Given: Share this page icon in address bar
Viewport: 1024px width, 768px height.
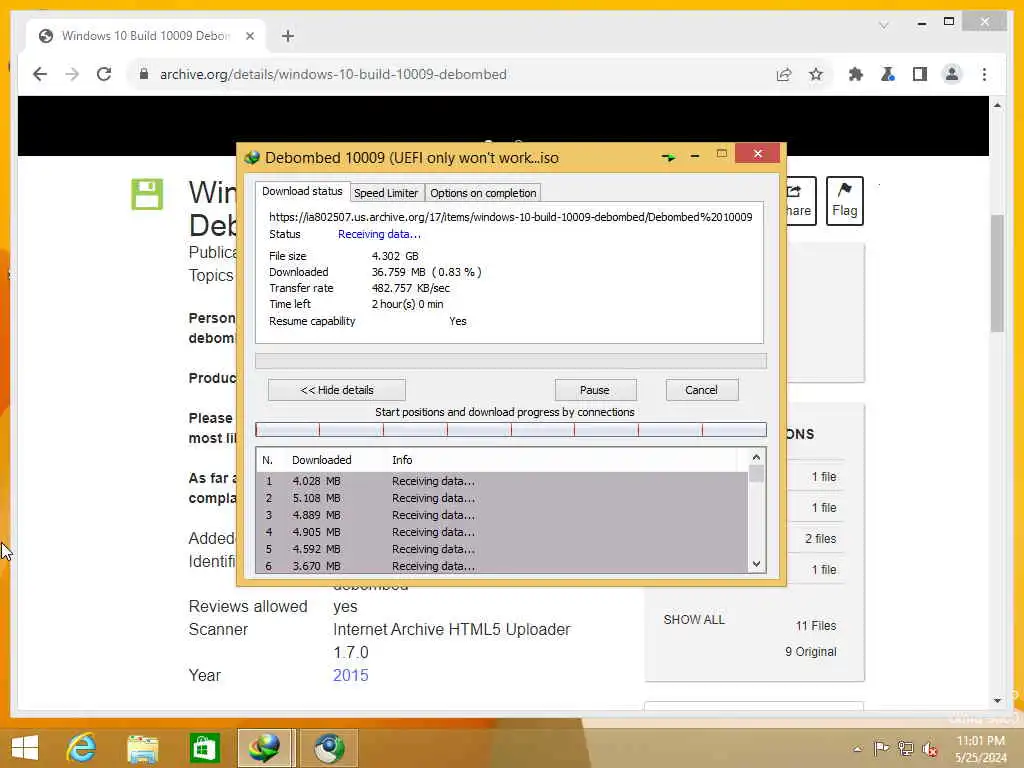Looking at the screenshot, I should [784, 74].
